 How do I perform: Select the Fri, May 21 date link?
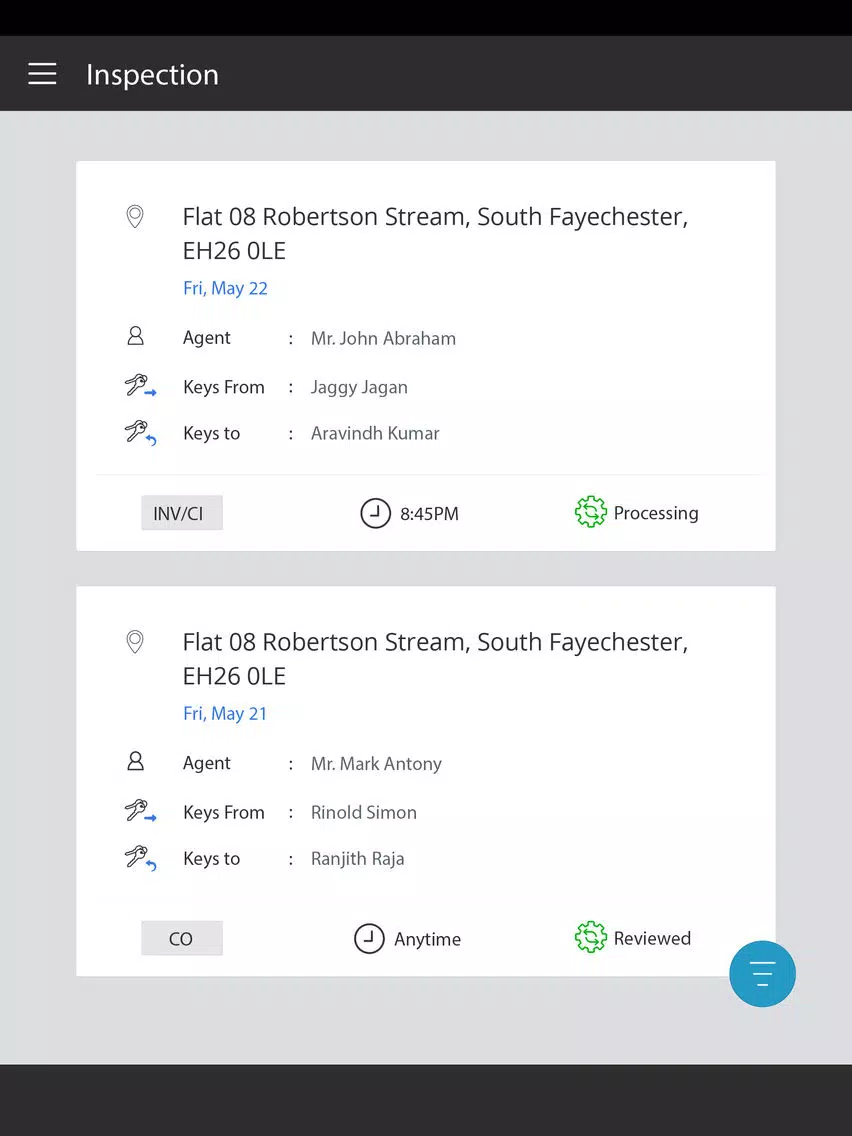pyautogui.click(x=225, y=714)
